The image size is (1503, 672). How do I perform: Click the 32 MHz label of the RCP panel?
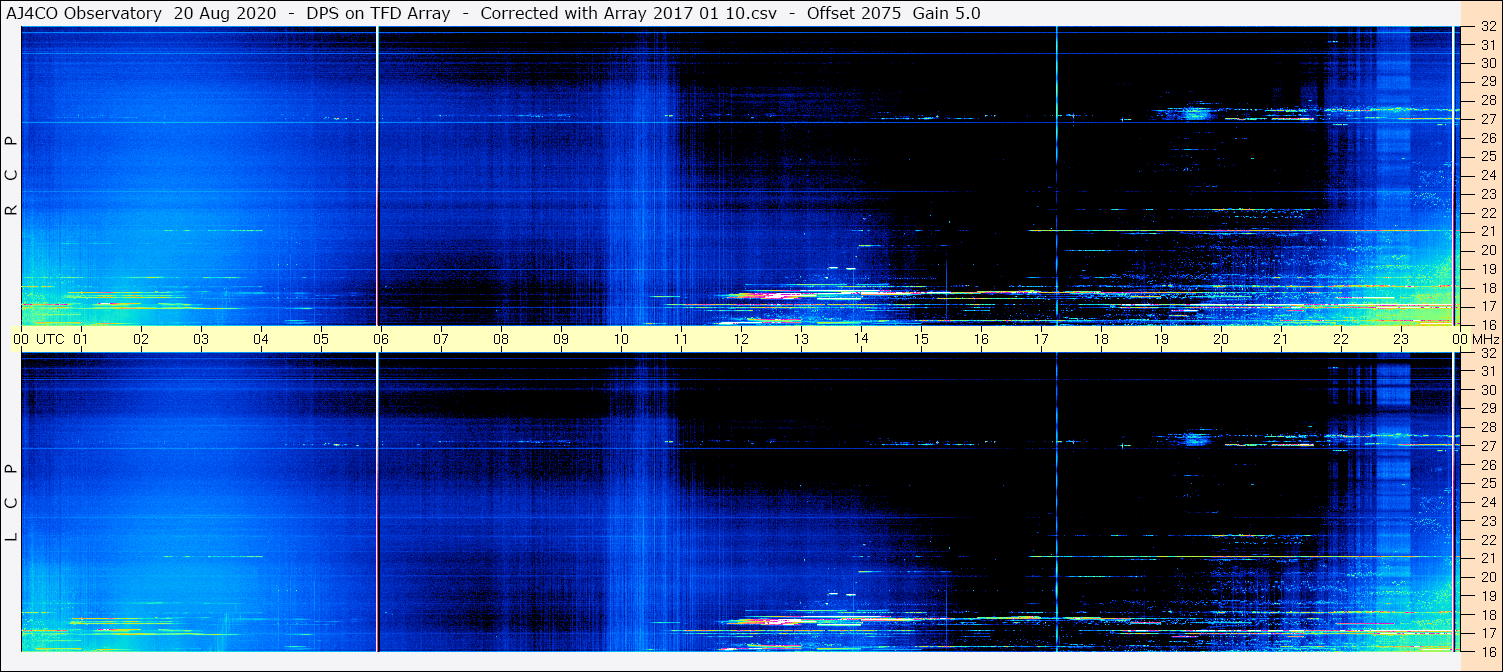click(x=1487, y=27)
